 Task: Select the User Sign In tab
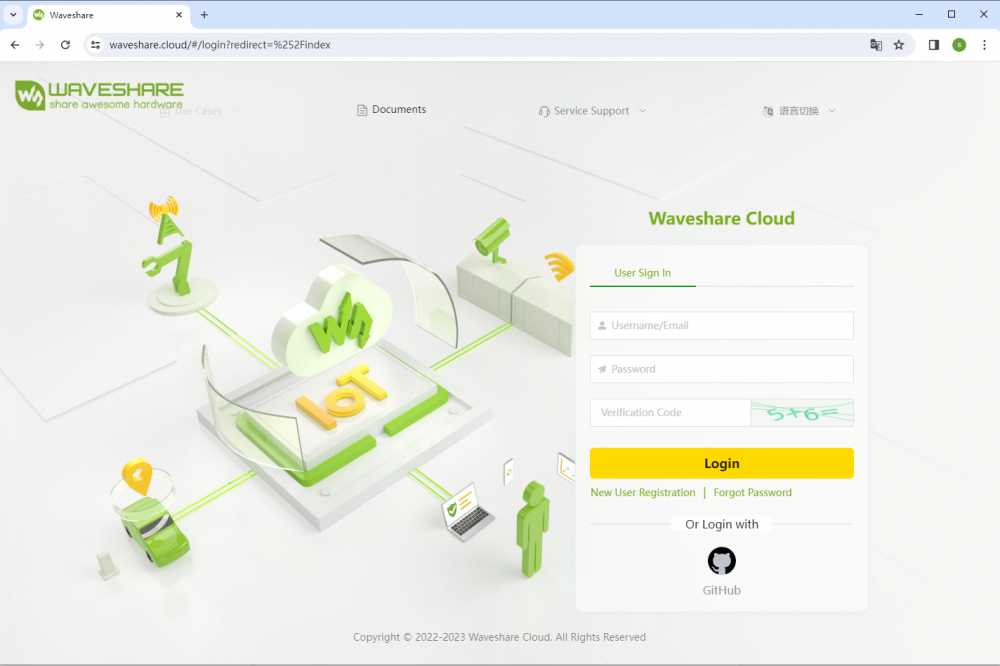[642, 273]
